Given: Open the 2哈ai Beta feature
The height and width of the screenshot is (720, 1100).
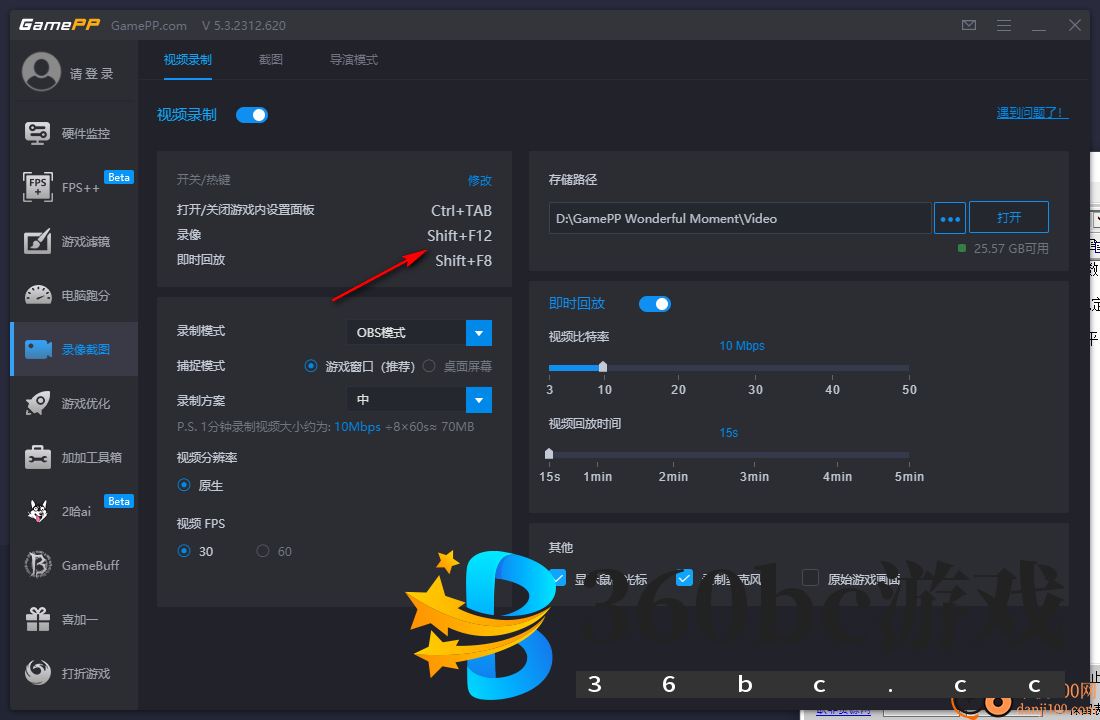Looking at the screenshot, I should tap(73, 511).
